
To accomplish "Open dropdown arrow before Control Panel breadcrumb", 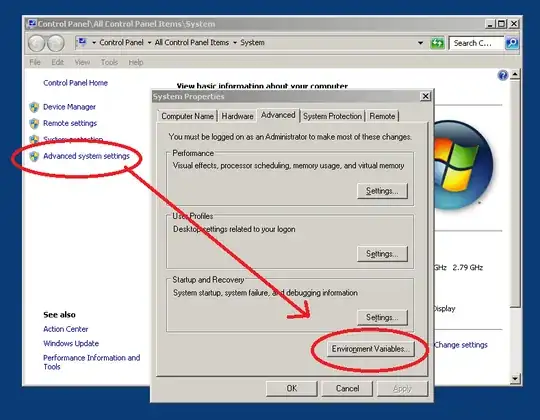I will (94, 43).
